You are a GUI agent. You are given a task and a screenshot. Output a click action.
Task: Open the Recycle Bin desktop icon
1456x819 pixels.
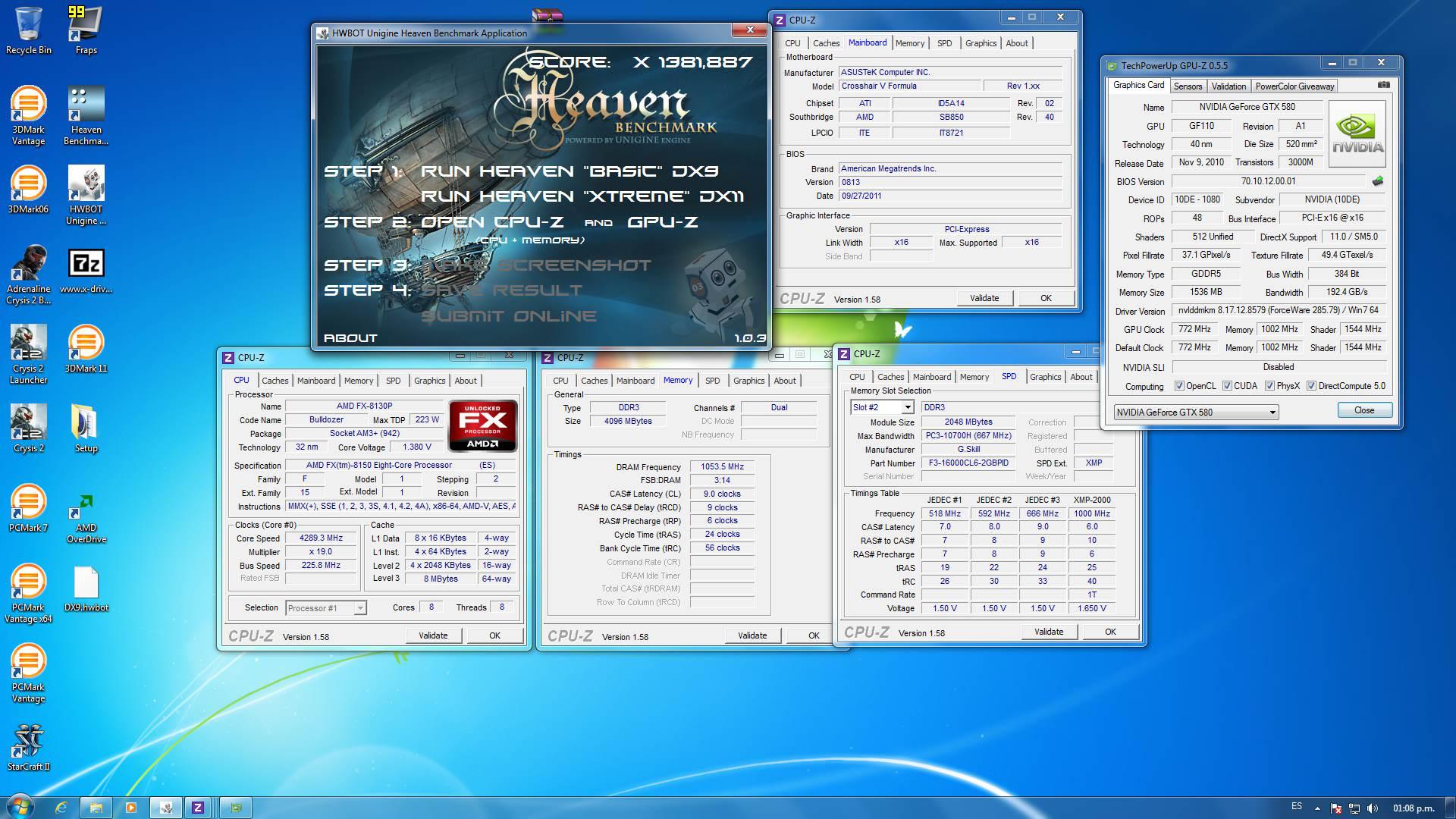click(29, 30)
